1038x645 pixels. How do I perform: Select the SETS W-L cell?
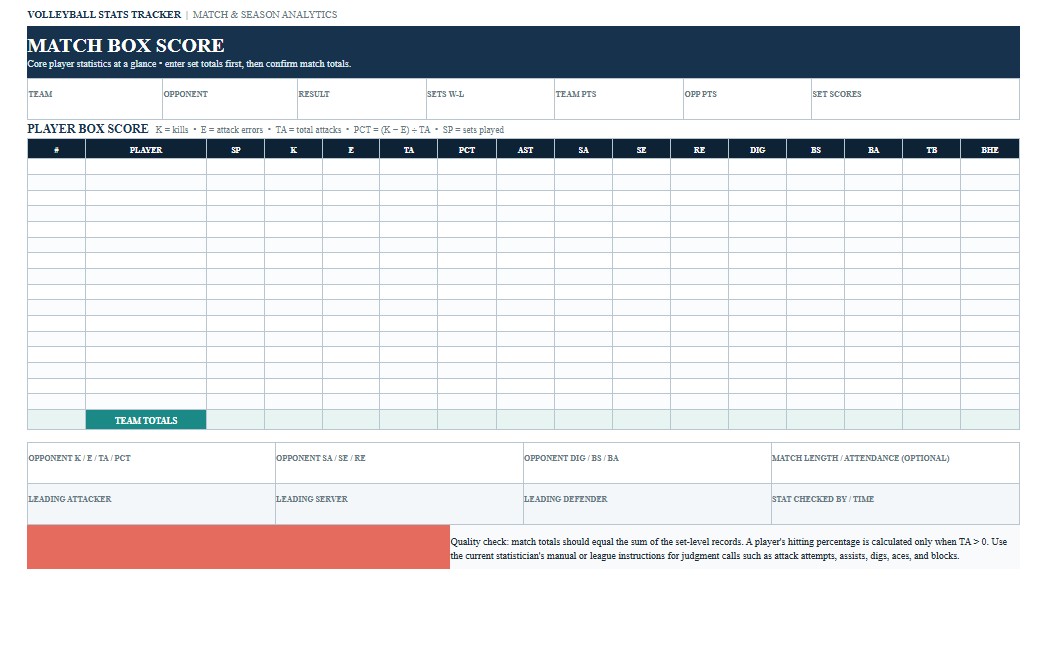(x=490, y=99)
